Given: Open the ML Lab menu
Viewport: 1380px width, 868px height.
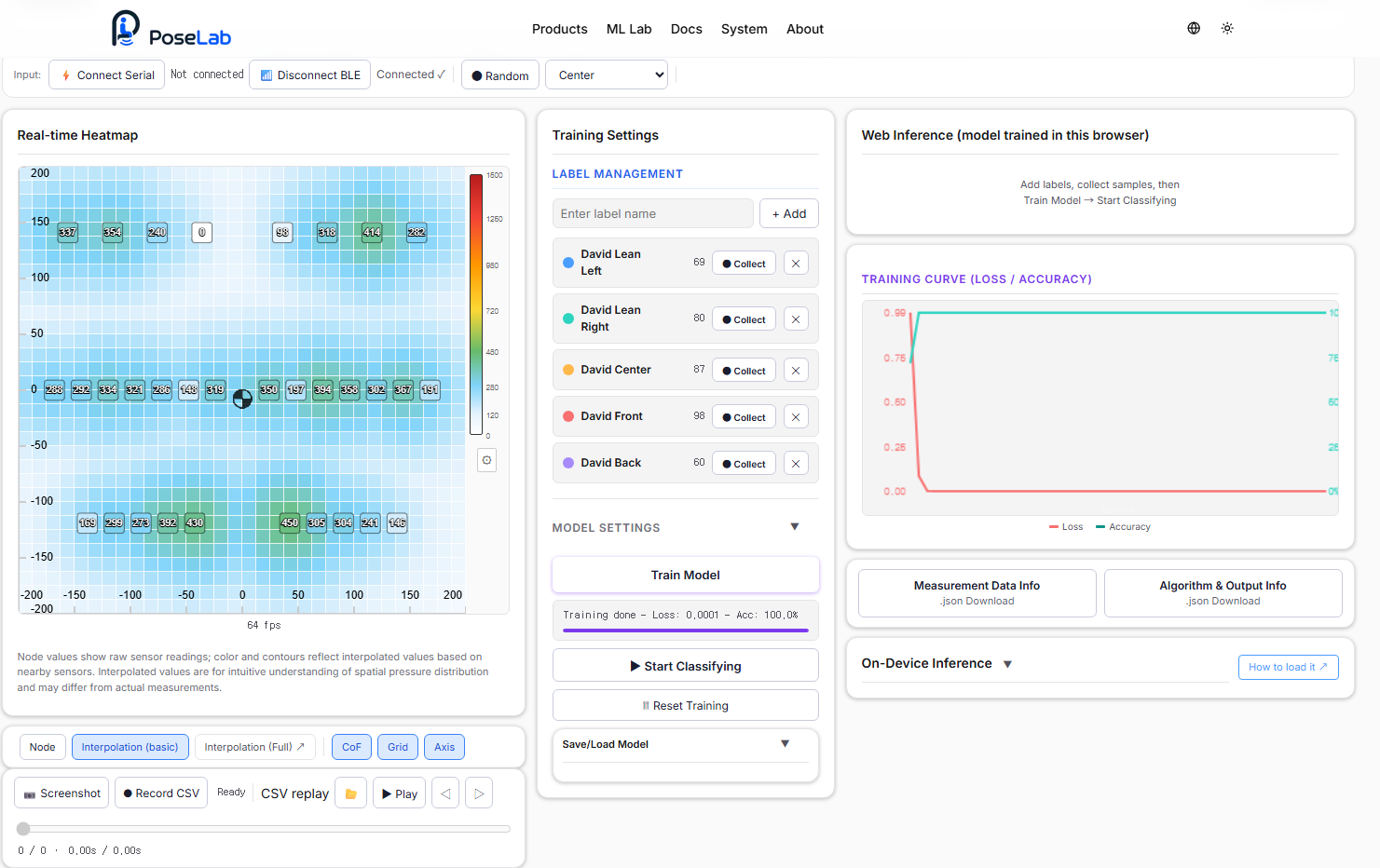Looking at the screenshot, I should coord(629,29).
